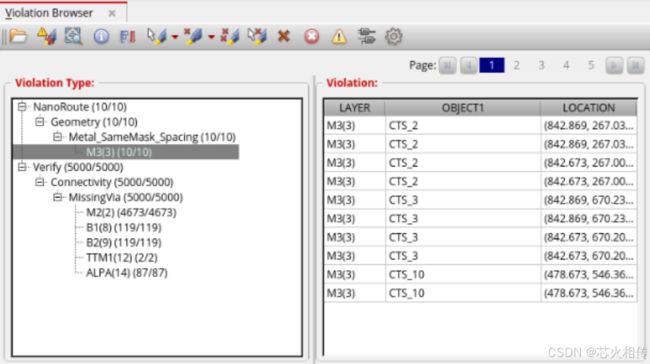Select Metal_SameMask_Spacing (10/10) item
650x364 pixels.
[x=152, y=137]
